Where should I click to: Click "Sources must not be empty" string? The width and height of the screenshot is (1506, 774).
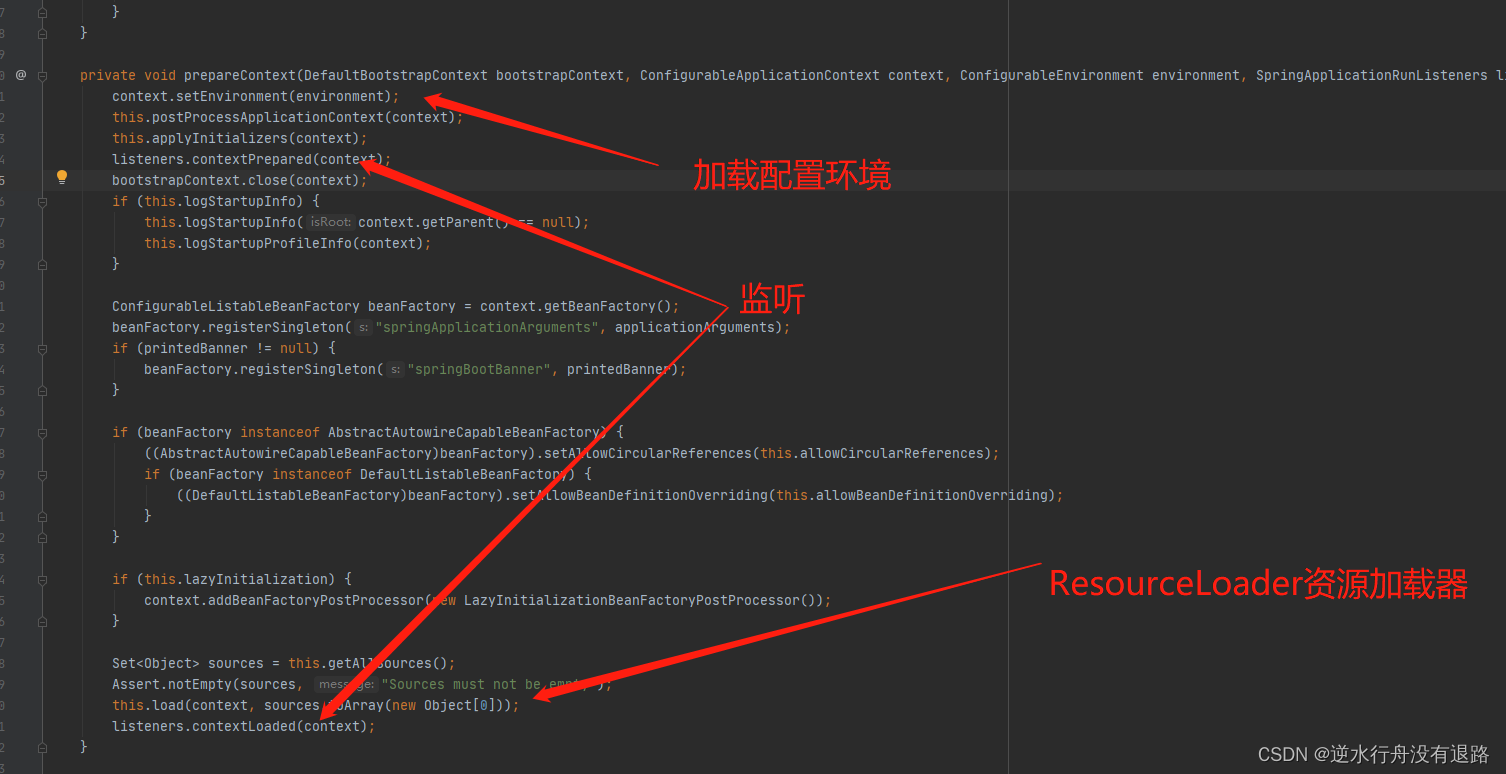tap(487, 684)
